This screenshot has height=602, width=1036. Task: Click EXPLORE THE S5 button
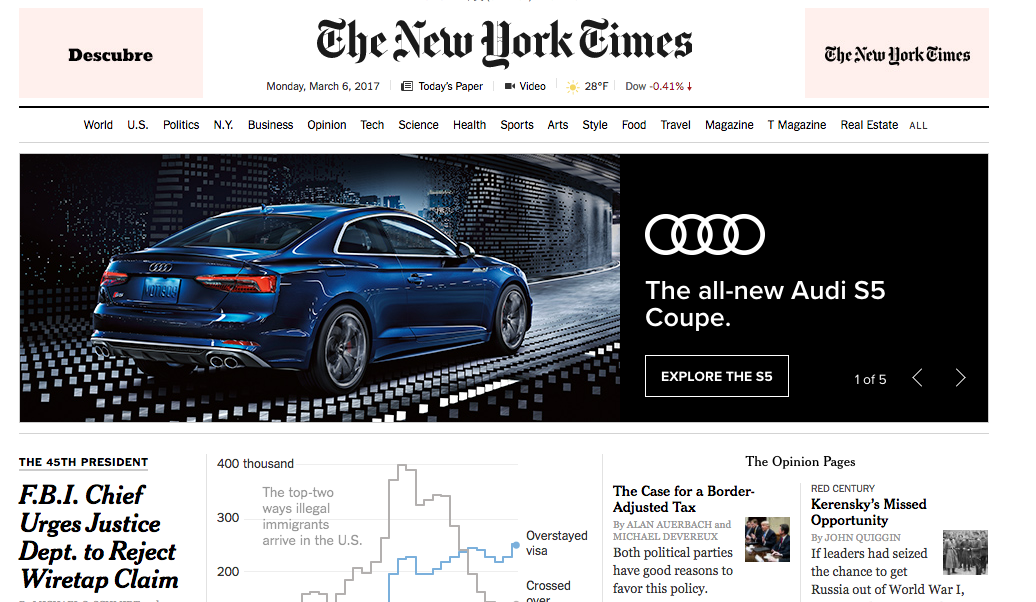tap(717, 376)
